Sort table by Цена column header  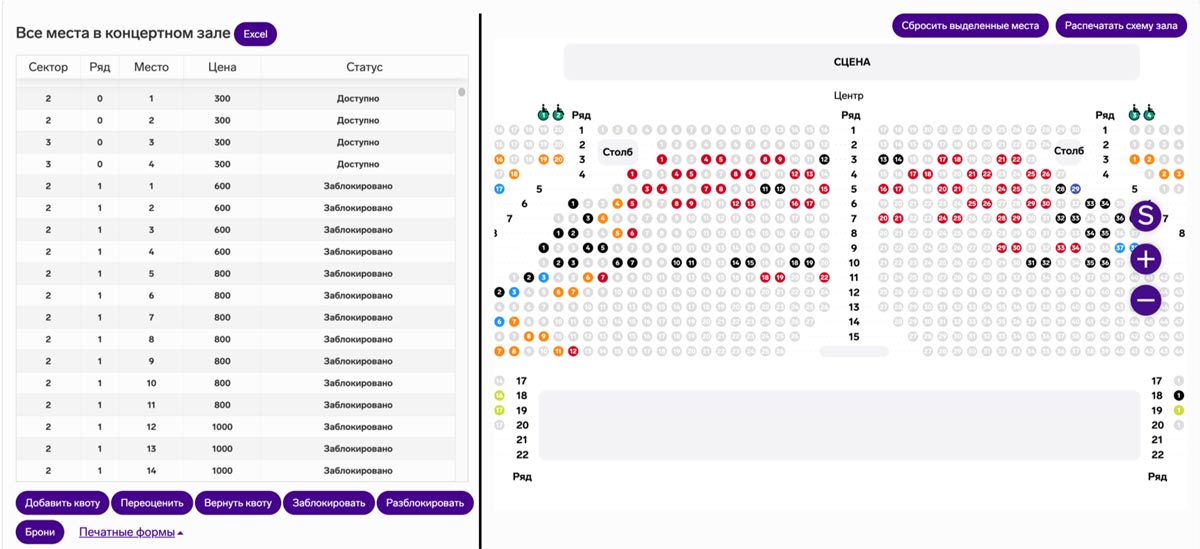point(222,67)
